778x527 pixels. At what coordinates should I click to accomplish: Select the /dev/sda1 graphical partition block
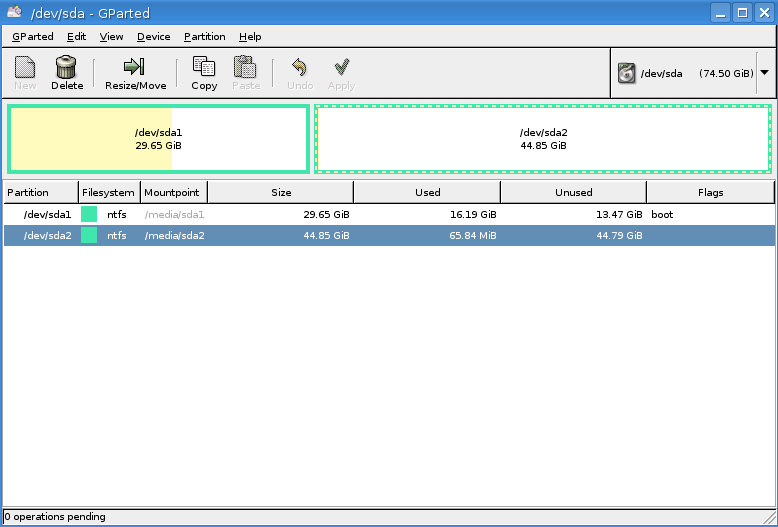pyautogui.click(x=158, y=139)
